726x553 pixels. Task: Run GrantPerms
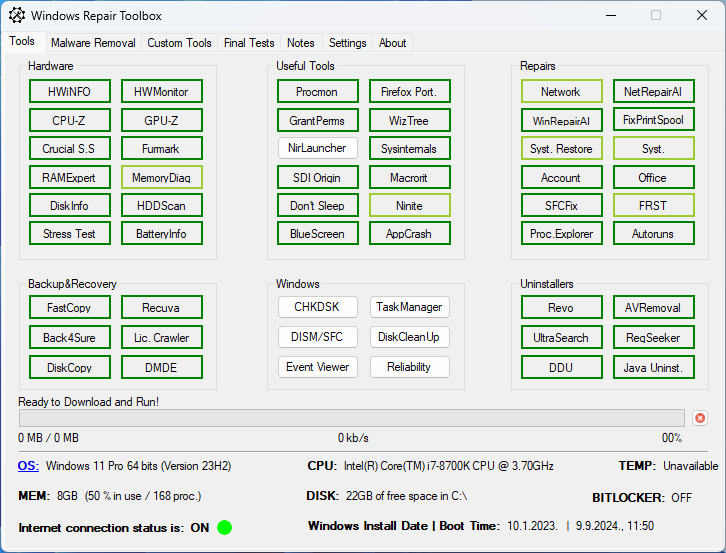318,120
